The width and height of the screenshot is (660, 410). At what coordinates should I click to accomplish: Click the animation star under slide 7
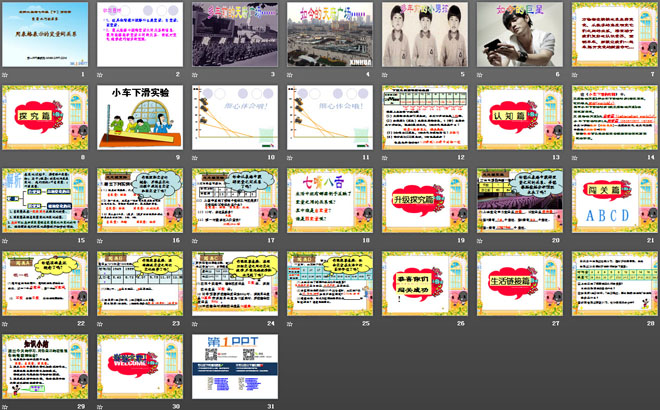[575, 75]
